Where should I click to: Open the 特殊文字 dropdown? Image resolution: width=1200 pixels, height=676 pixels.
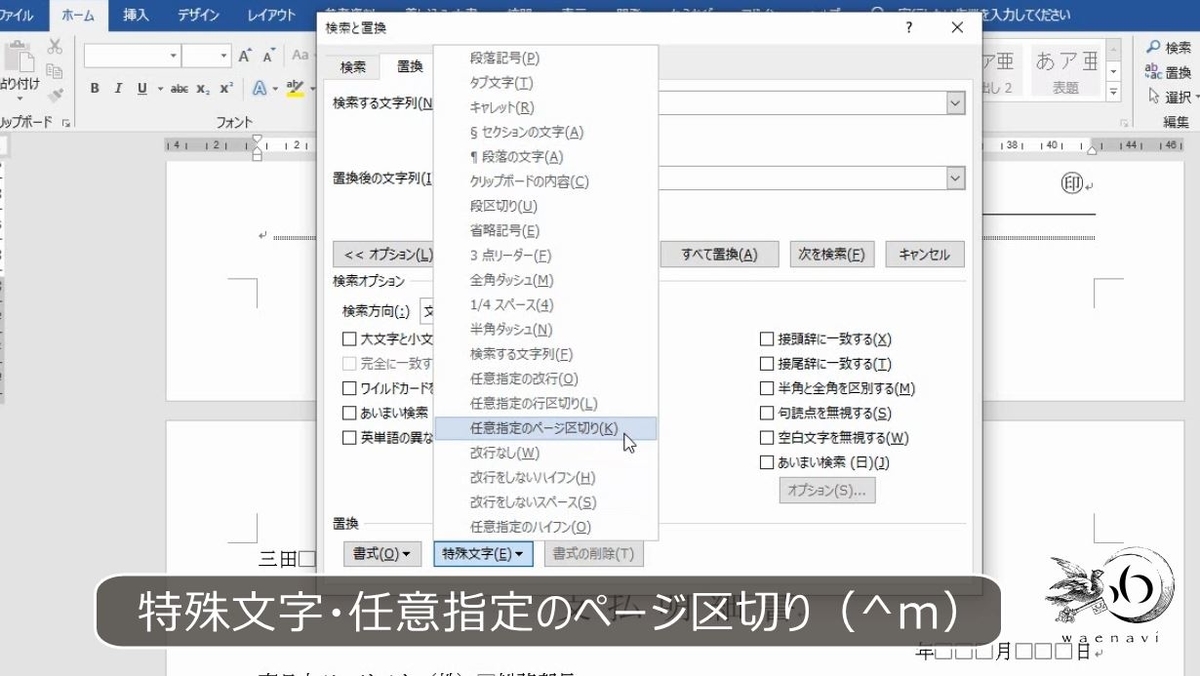(483, 553)
